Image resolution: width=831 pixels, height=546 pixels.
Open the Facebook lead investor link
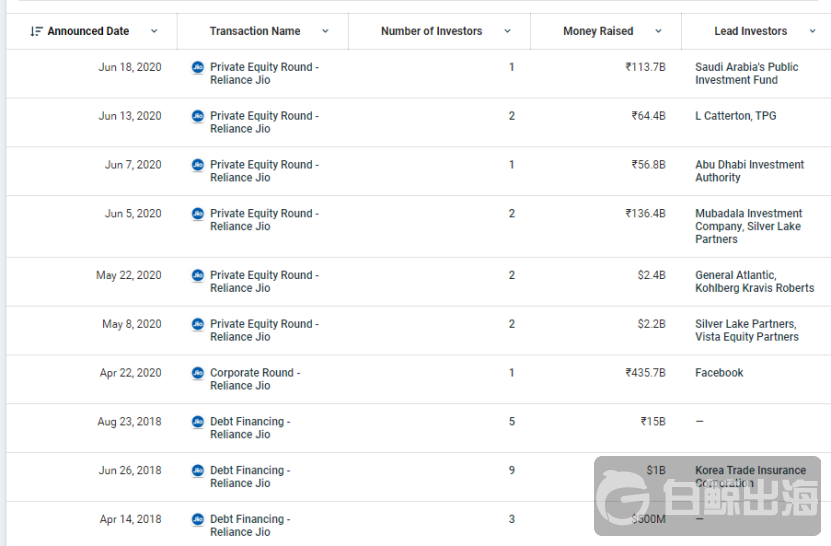coord(719,373)
